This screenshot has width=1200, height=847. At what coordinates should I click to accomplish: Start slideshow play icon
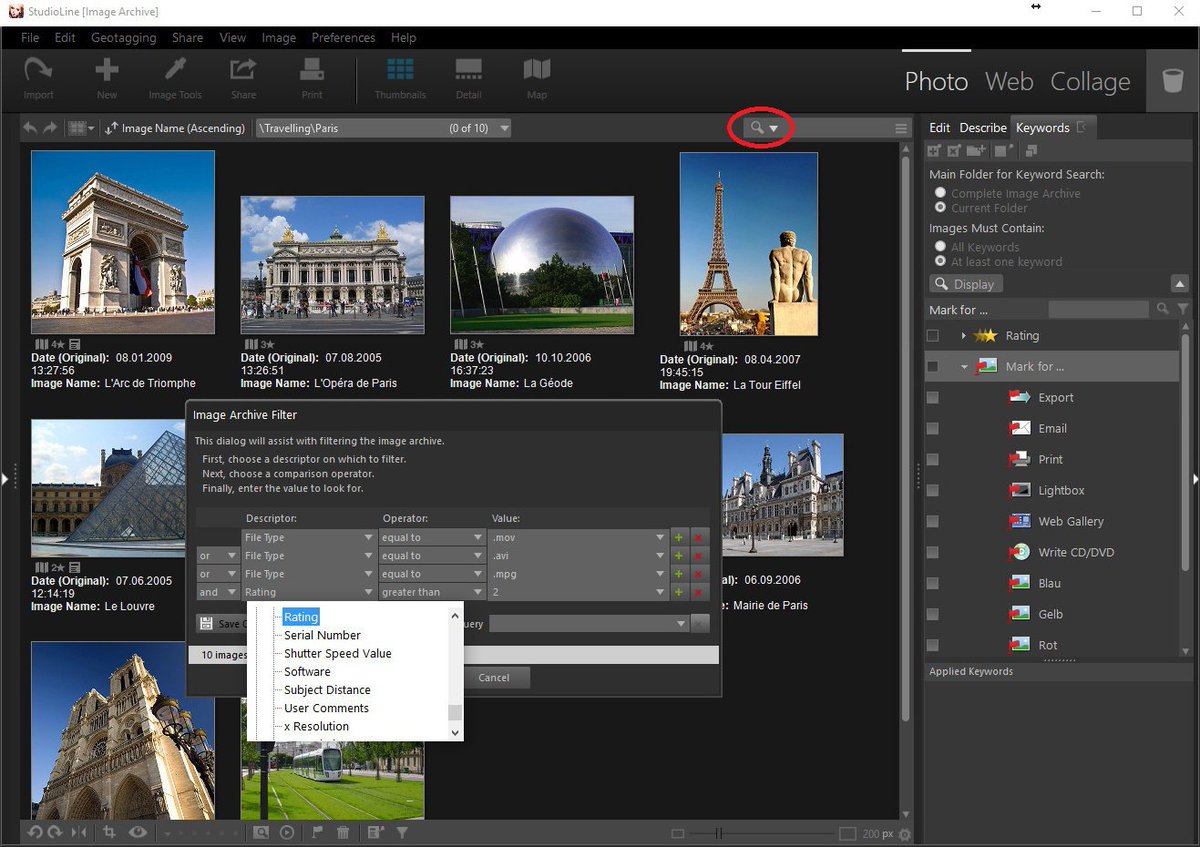tap(287, 832)
